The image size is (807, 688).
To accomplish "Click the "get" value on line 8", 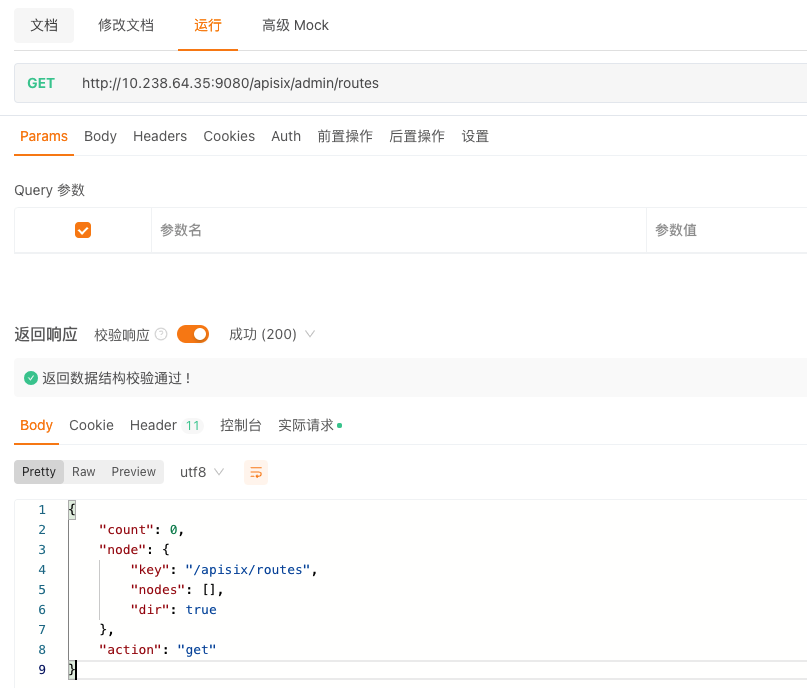I will tap(197, 649).
